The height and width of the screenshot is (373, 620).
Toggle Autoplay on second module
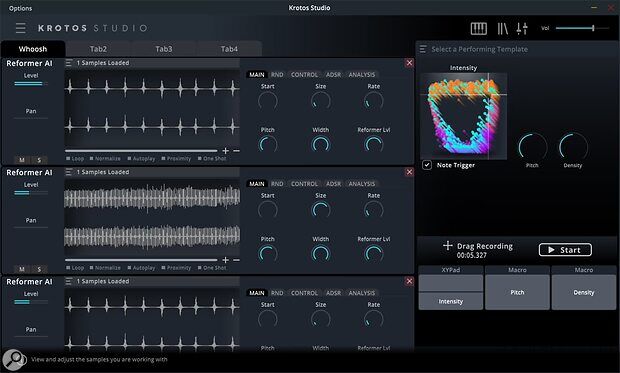pyautogui.click(x=141, y=268)
